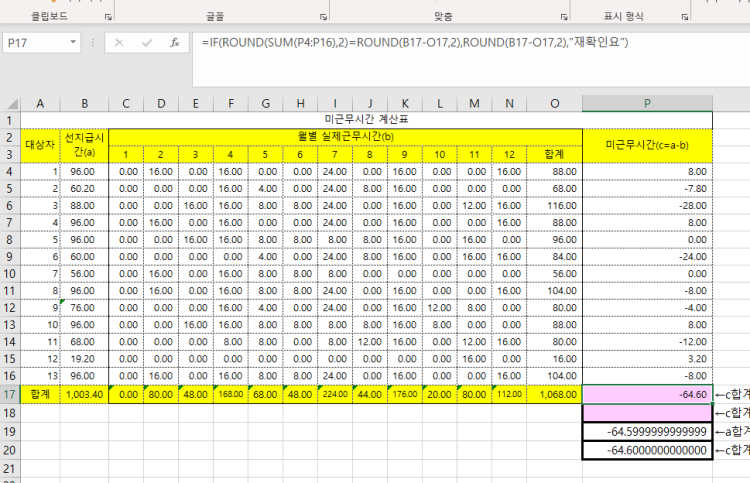The image size is (750, 483).
Task: Select column B header
Action: [84, 103]
